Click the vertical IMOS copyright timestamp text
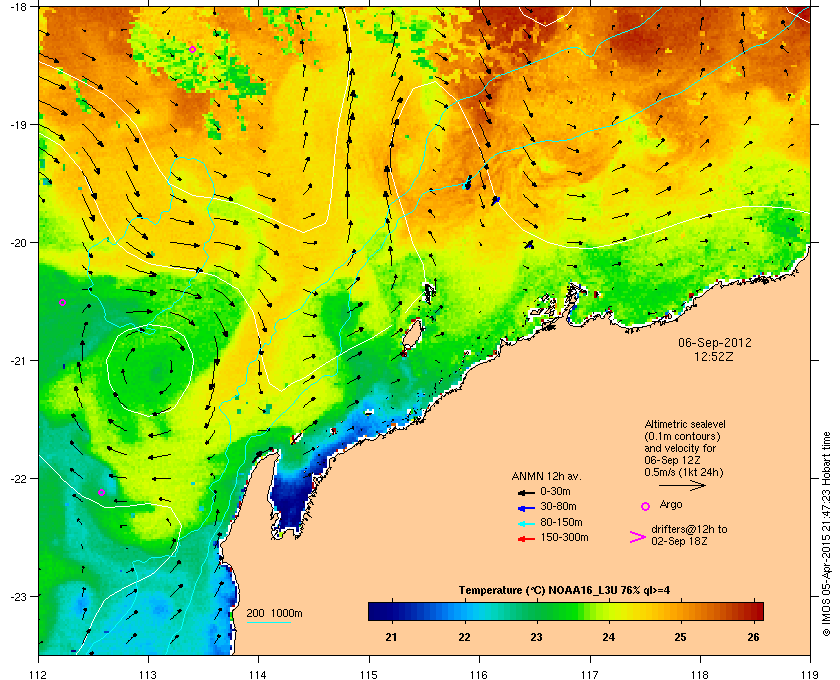This screenshot has width=840, height=680. [826, 534]
